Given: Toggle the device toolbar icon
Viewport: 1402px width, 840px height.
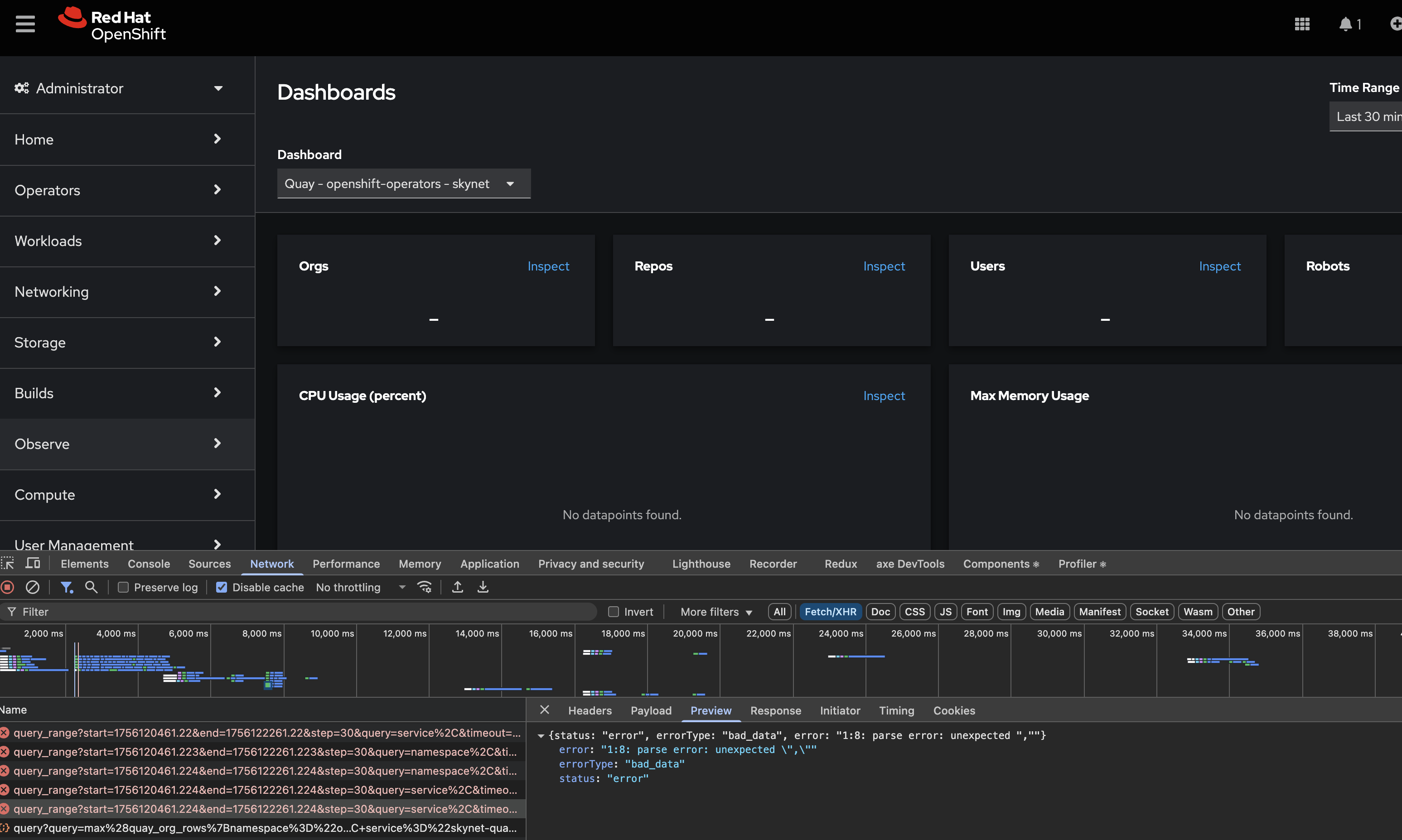Looking at the screenshot, I should [33, 564].
